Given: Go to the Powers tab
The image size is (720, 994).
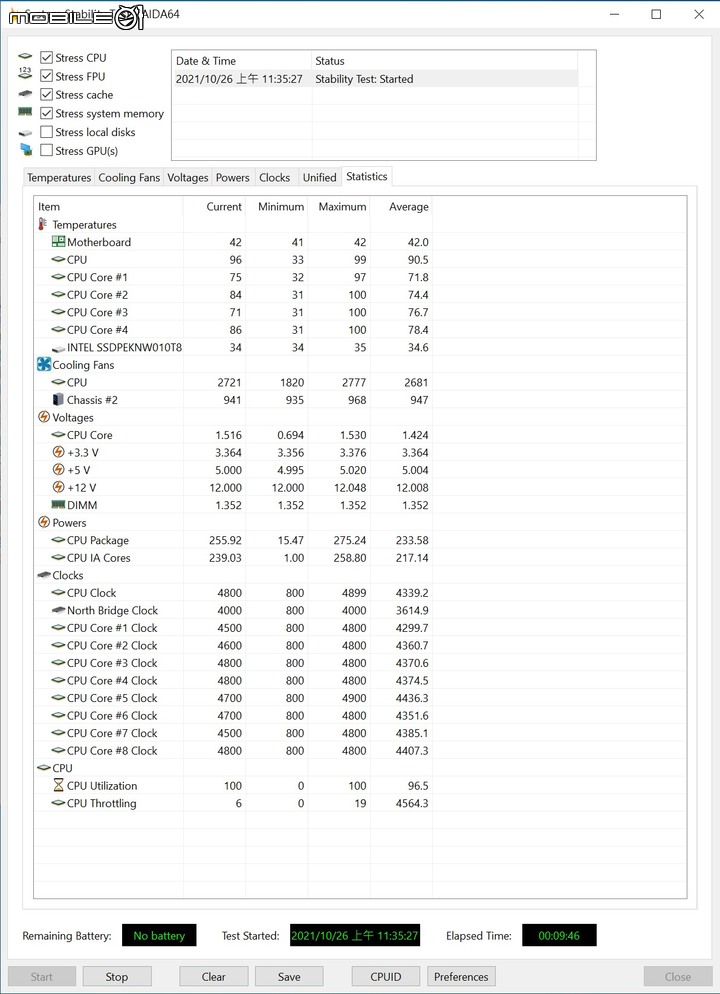Looking at the screenshot, I should coord(233,178).
